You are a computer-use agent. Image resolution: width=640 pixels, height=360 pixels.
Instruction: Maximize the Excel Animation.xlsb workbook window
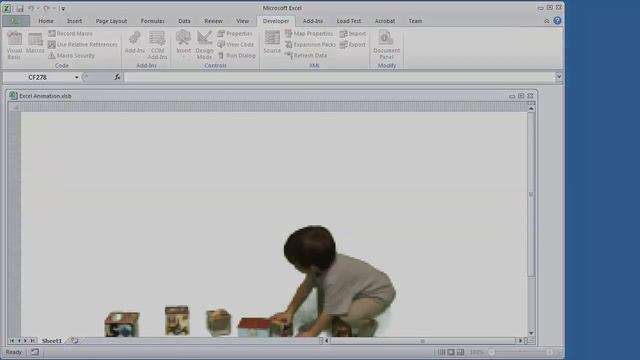tap(521, 96)
